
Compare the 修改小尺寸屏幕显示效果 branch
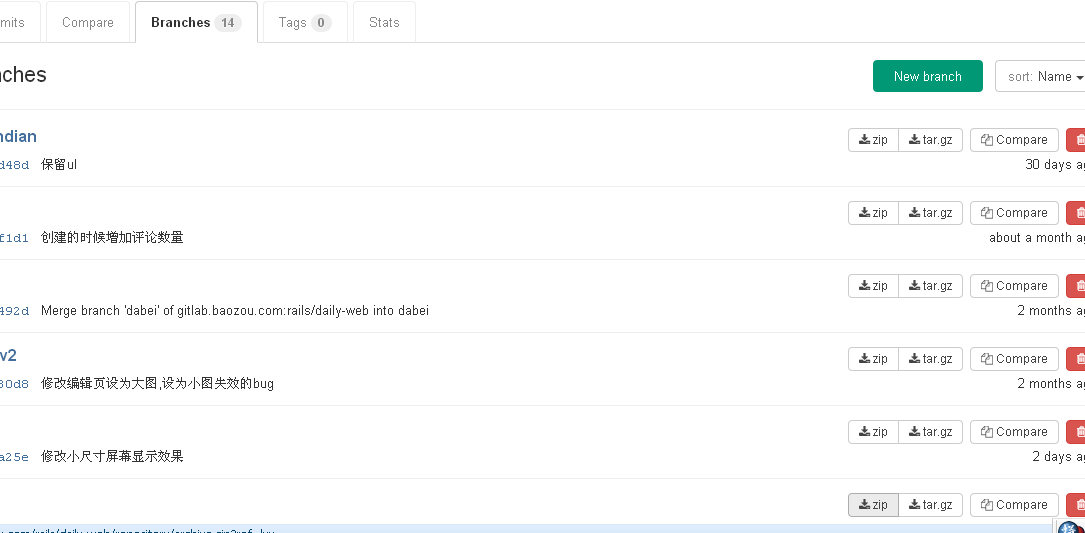(1014, 432)
